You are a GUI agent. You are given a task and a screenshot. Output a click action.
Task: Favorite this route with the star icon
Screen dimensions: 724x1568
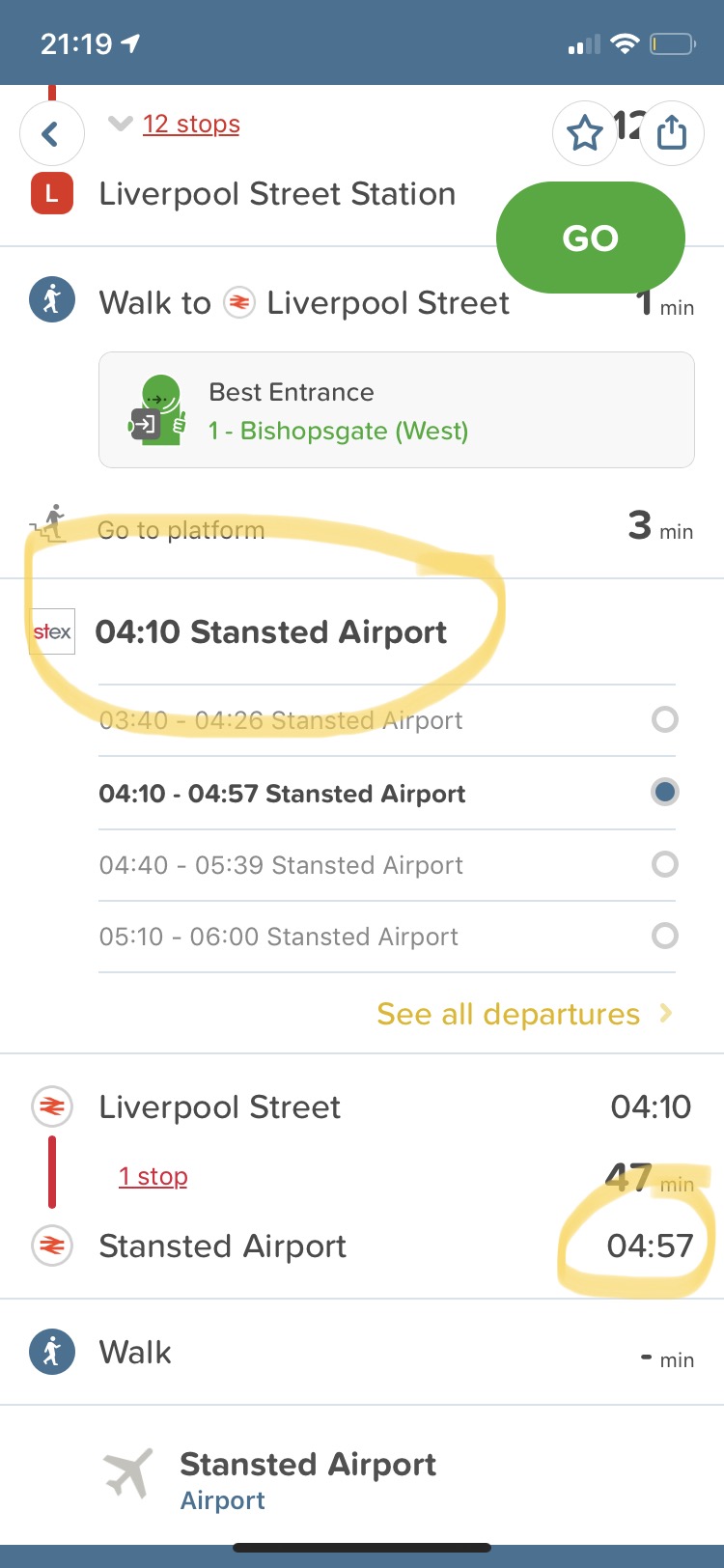pos(584,133)
